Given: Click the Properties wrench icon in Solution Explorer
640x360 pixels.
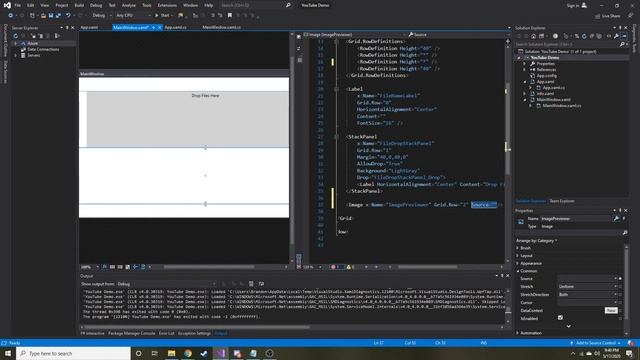Looking at the screenshot, I should (616, 36).
